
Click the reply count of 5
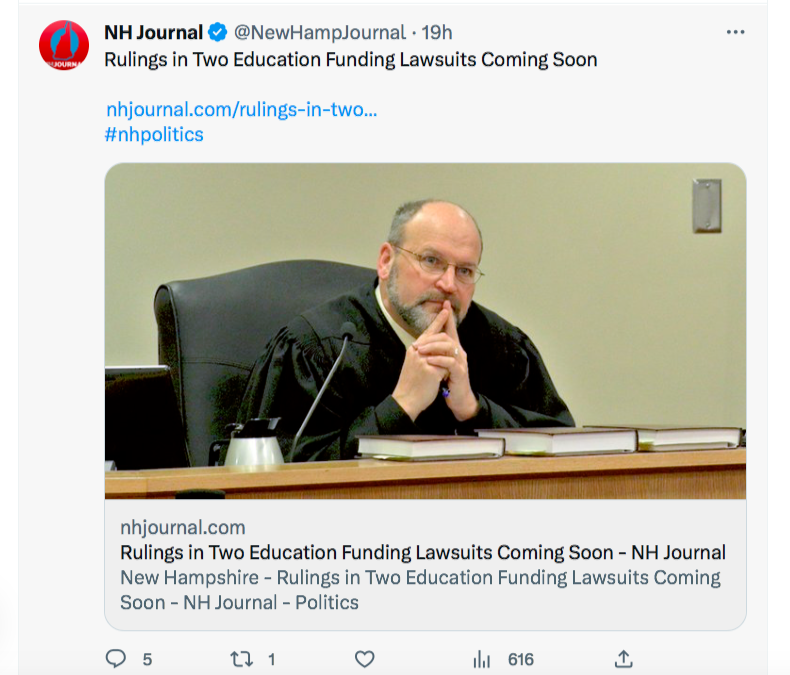147,659
